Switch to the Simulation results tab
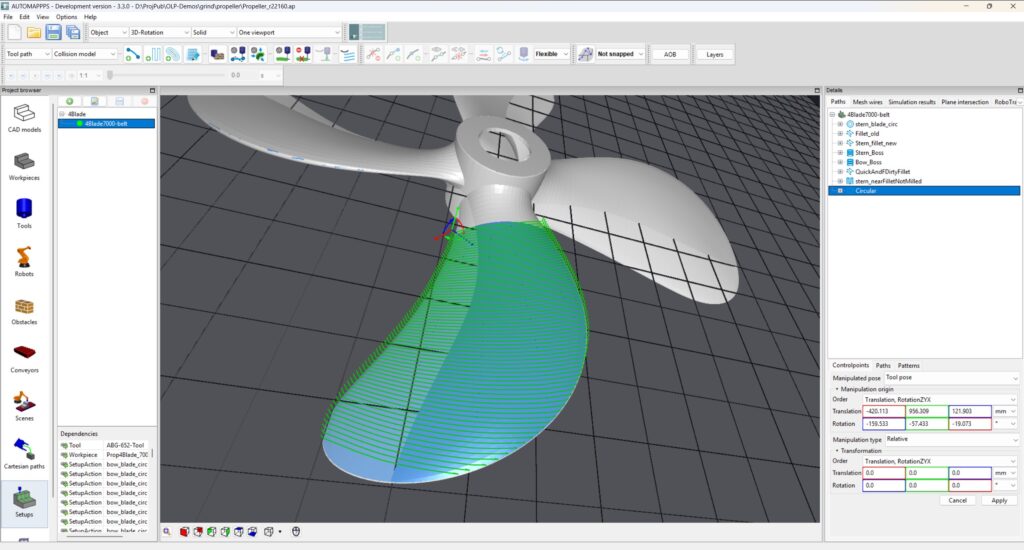 point(912,102)
